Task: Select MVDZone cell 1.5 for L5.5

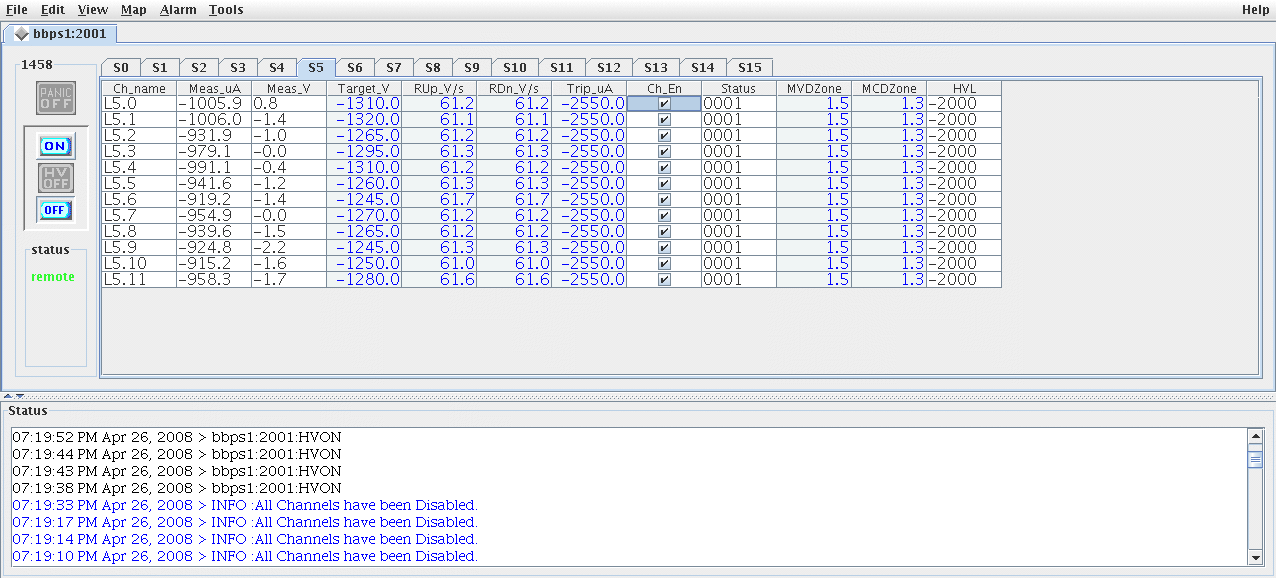Action: point(814,184)
